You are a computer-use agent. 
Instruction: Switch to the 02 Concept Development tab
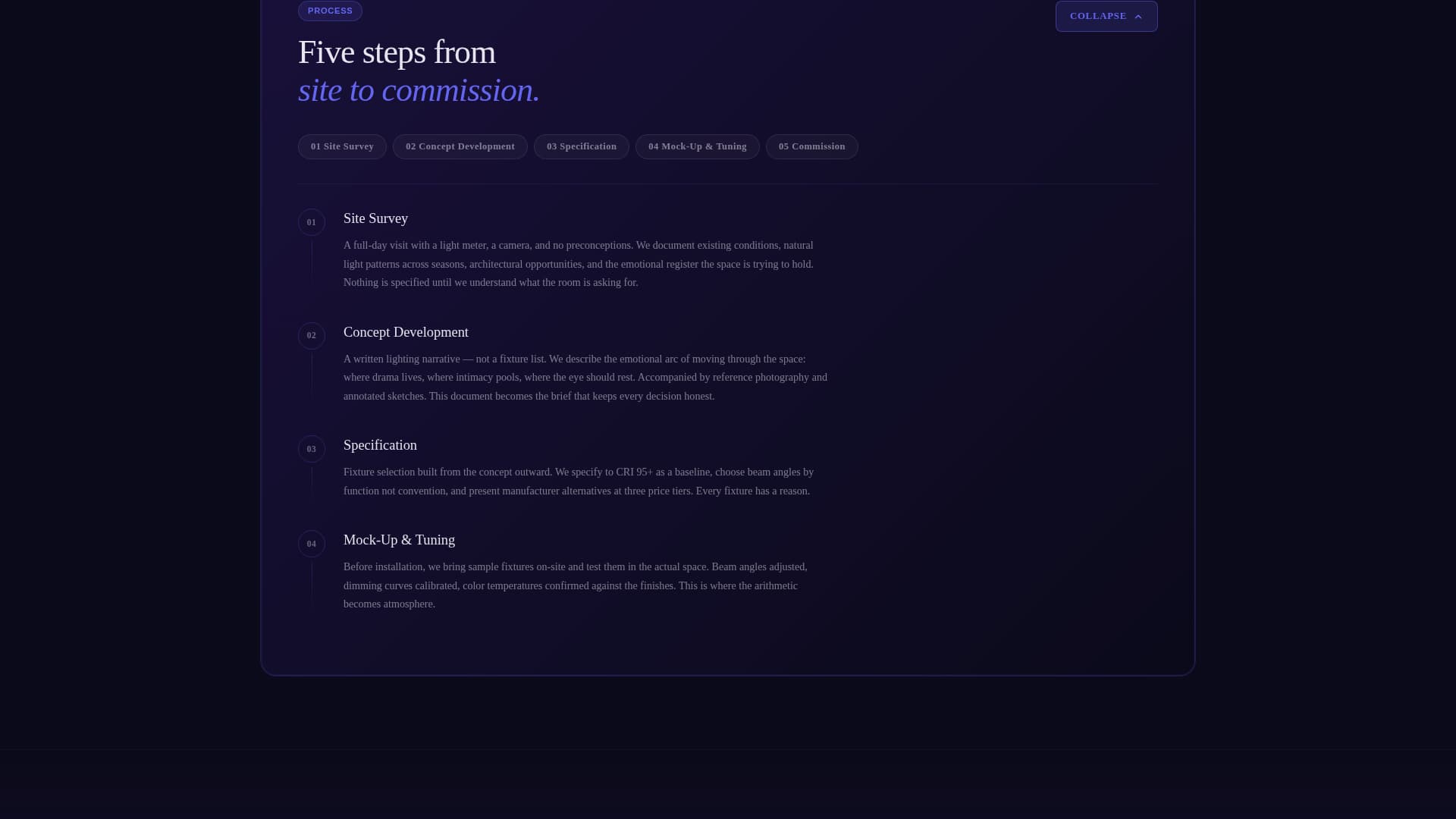click(x=460, y=146)
